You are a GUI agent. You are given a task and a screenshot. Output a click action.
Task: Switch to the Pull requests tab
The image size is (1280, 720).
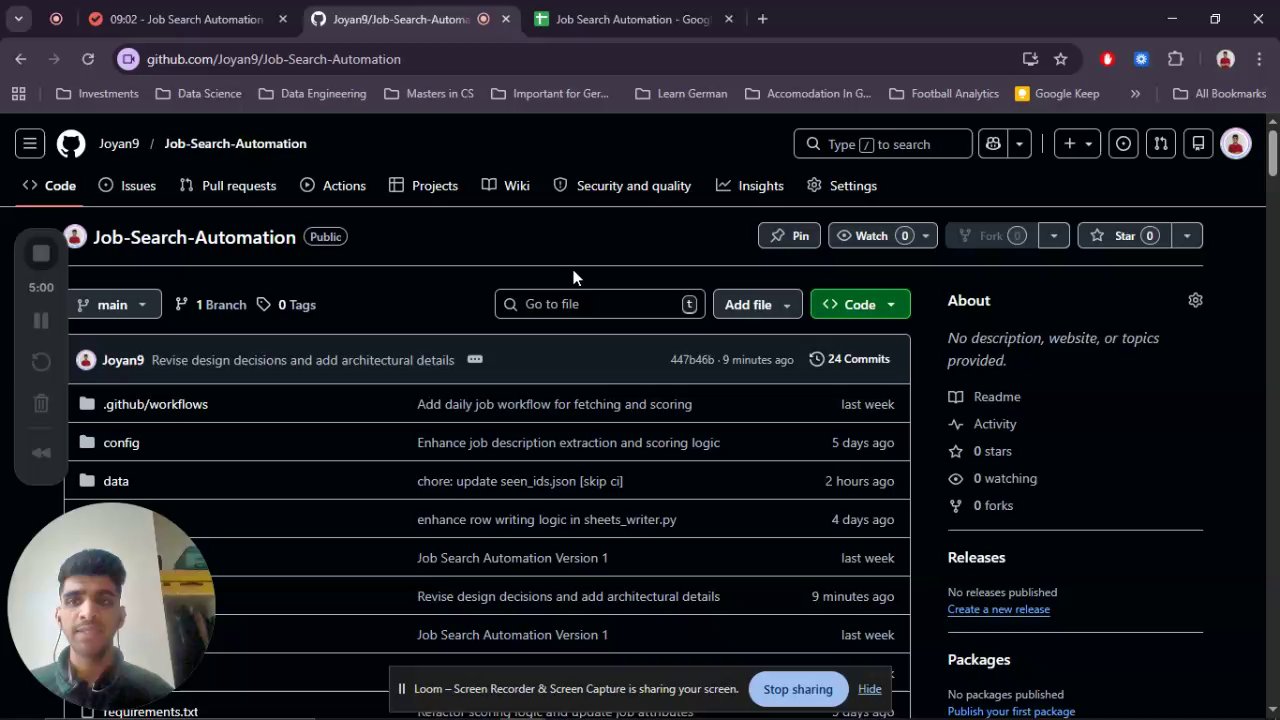click(x=227, y=186)
